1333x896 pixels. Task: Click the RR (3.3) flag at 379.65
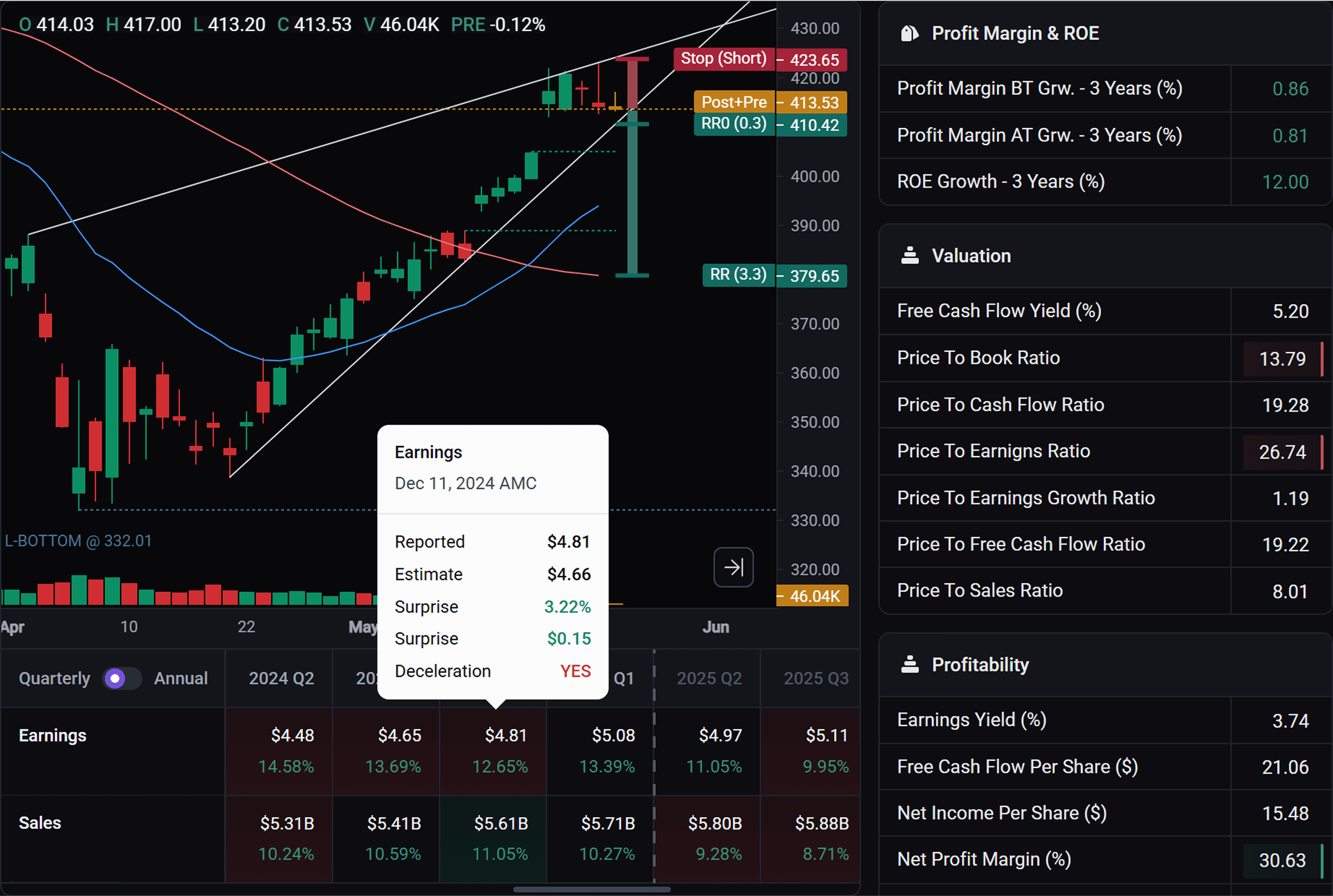[x=738, y=275]
